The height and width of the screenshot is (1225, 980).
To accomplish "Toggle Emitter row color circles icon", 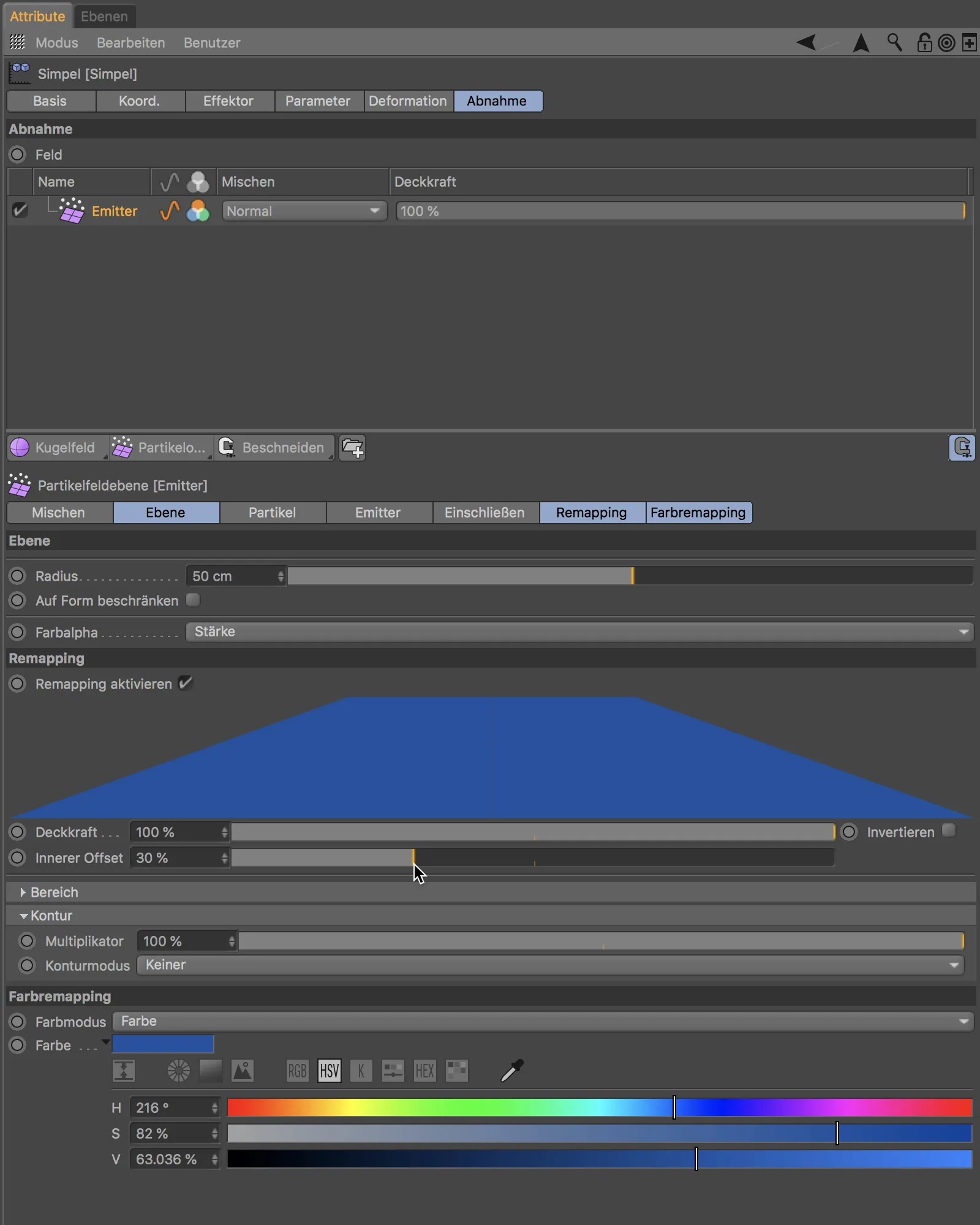I will point(198,211).
